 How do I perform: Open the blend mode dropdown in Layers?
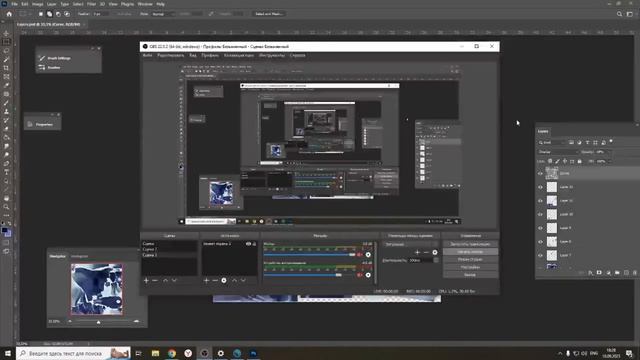tap(558, 152)
